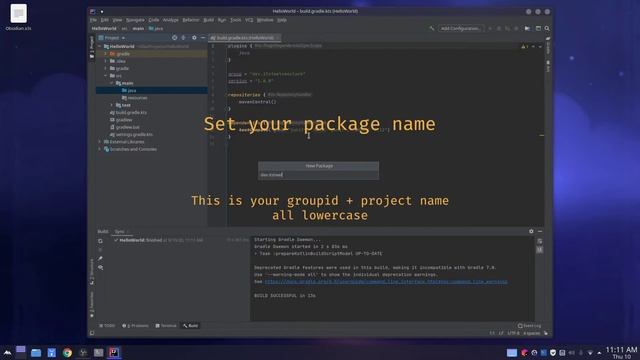Click the read-only lock icon in status bar
The height and width of the screenshot is (360, 640).
(546, 333)
